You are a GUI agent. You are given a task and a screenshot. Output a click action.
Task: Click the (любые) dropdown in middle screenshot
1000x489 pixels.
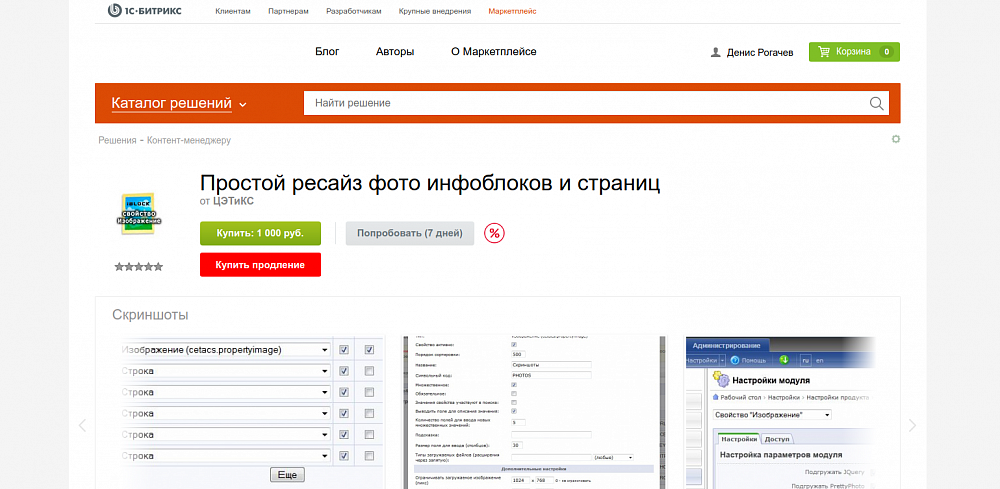(613, 457)
